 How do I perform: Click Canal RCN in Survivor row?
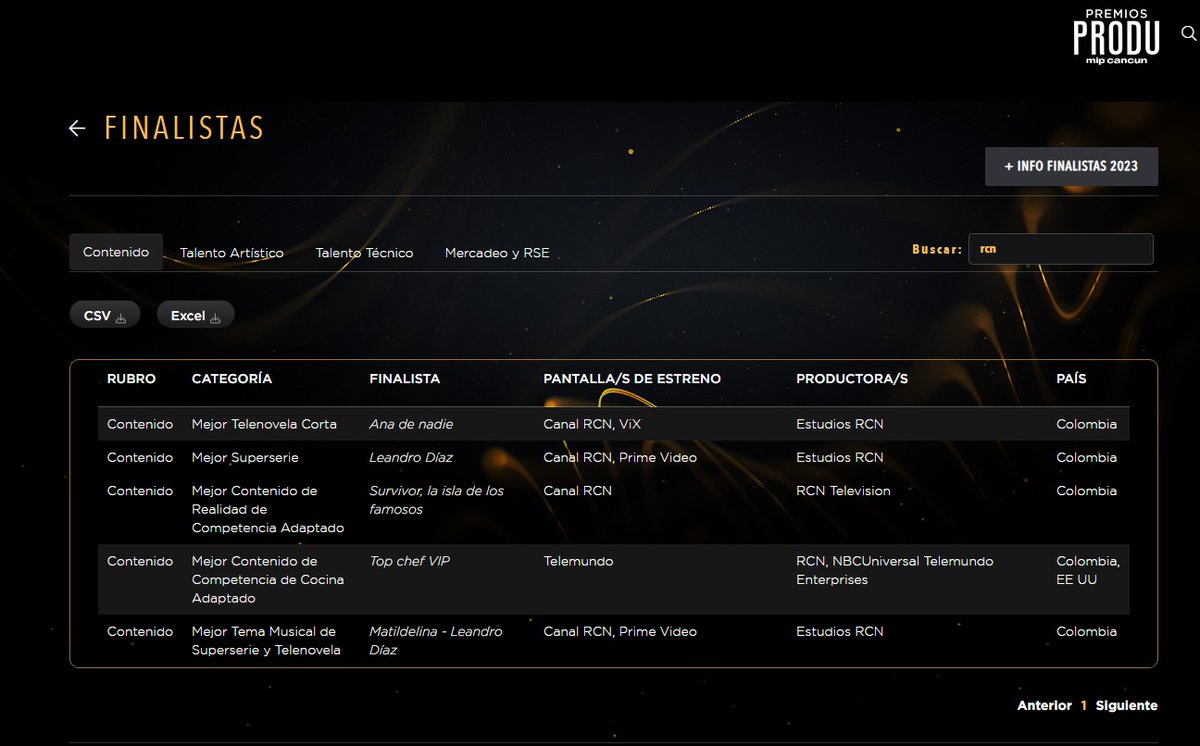click(x=577, y=491)
